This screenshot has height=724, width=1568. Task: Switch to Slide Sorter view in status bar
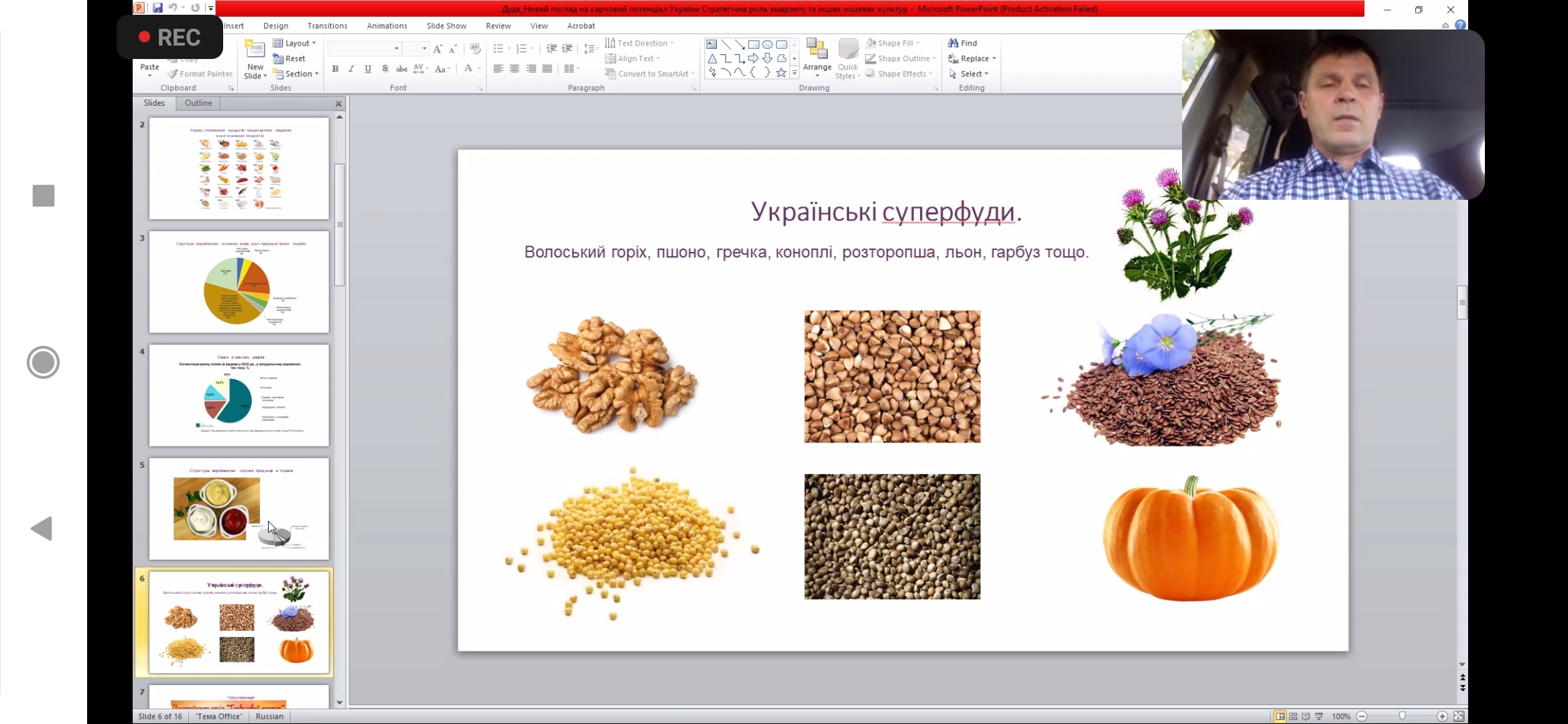1293,717
